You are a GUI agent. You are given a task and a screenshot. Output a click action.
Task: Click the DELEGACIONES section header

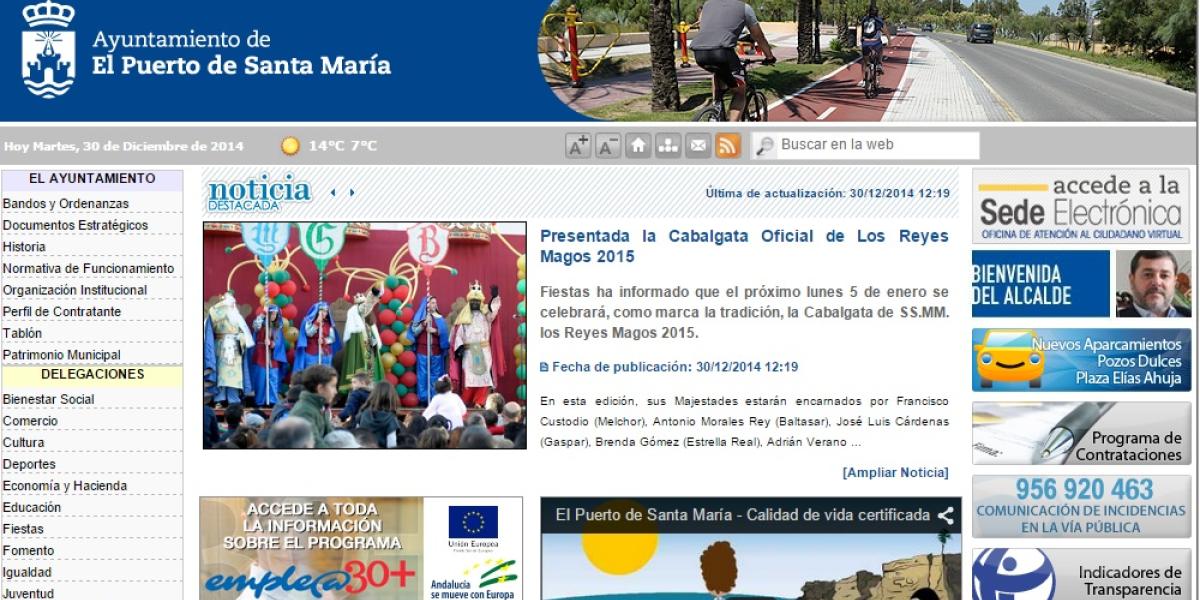coord(92,375)
